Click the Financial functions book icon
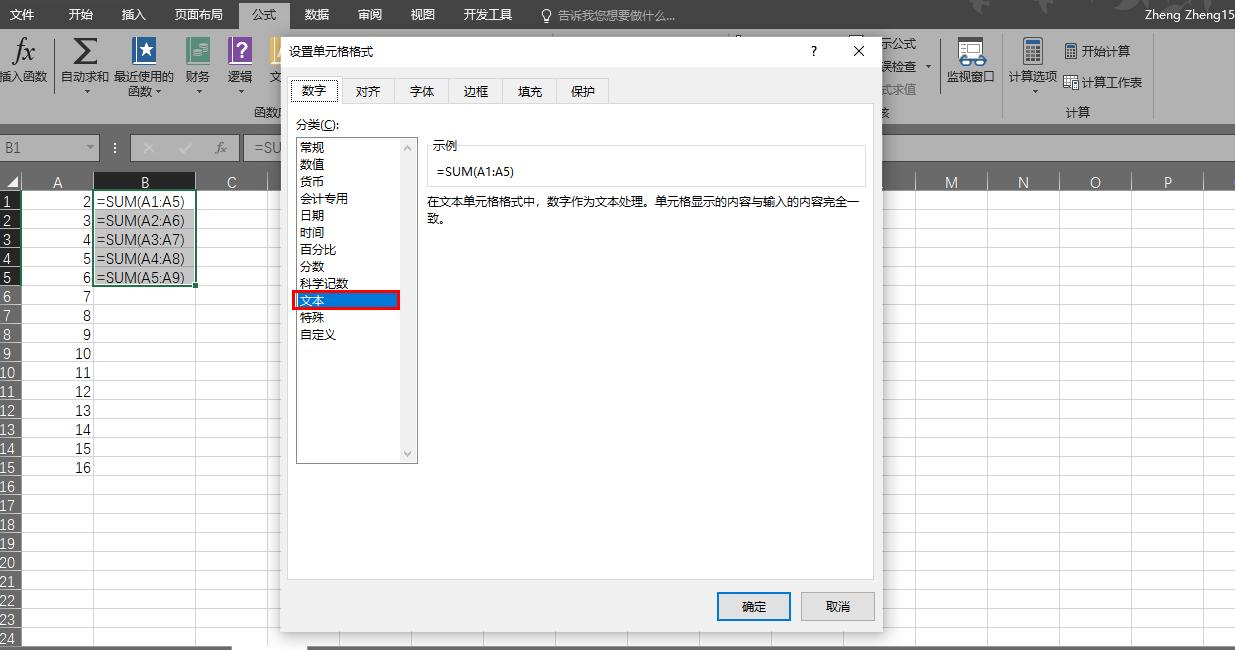Screen dimensions: 1235x650 (196, 50)
